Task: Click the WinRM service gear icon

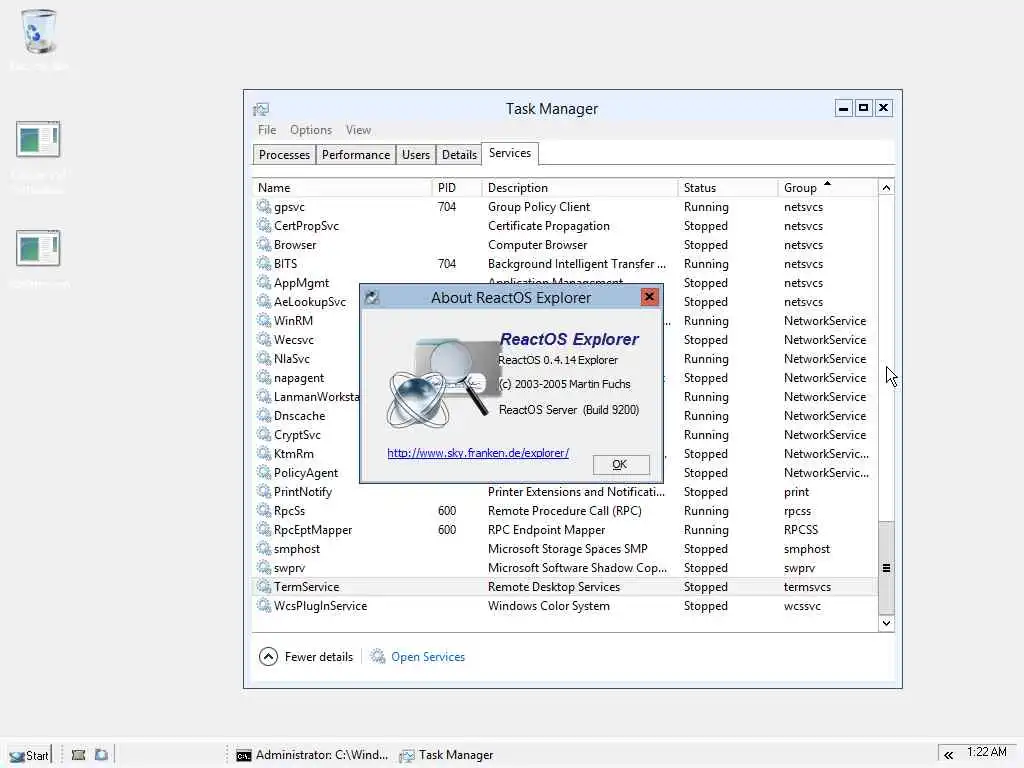Action: point(264,320)
